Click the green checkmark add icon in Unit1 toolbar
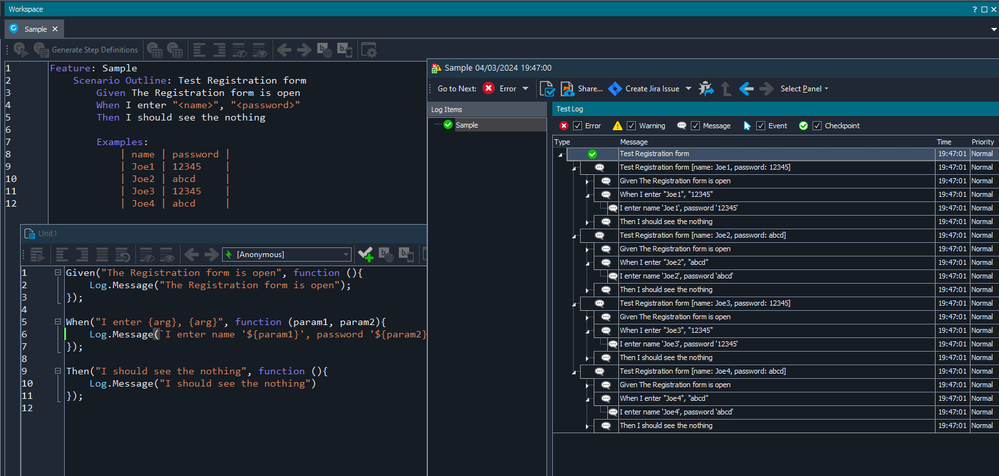Viewport: 999px width, 476px height. click(x=366, y=254)
